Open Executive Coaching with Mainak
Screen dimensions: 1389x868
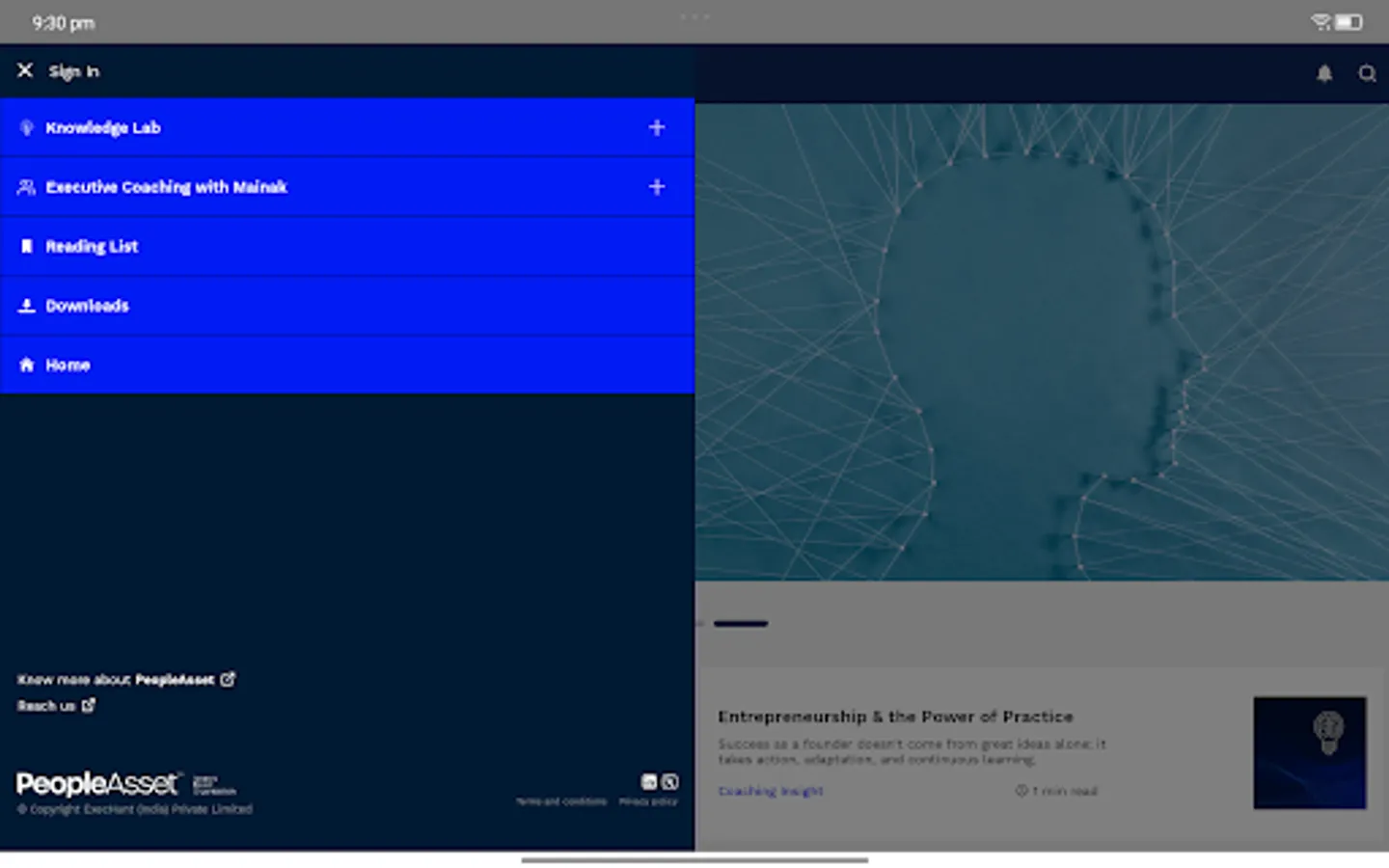pyautogui.click(x=347, y=187)
